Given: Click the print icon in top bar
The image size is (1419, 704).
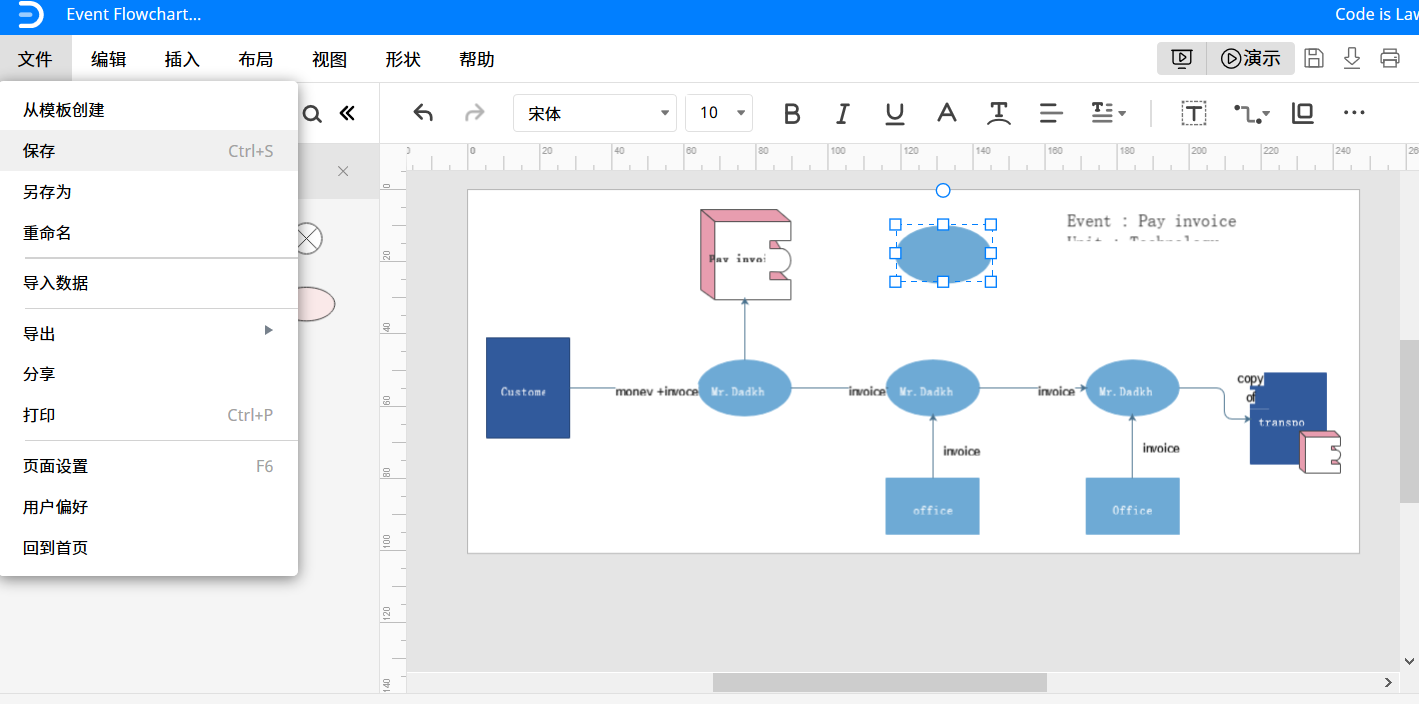Looking at the screenshot, I should [x=1389, y=58].
